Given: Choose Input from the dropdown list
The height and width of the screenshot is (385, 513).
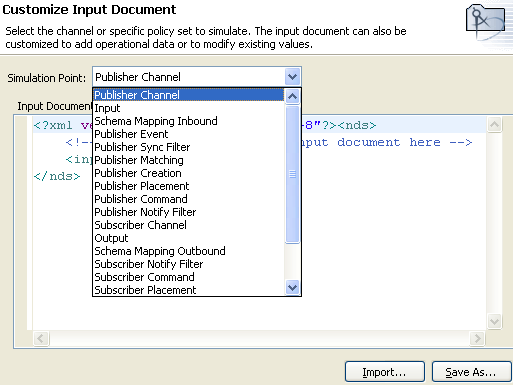Looking at the screenshot, I should pyautogui.click(x=189, y=108).
